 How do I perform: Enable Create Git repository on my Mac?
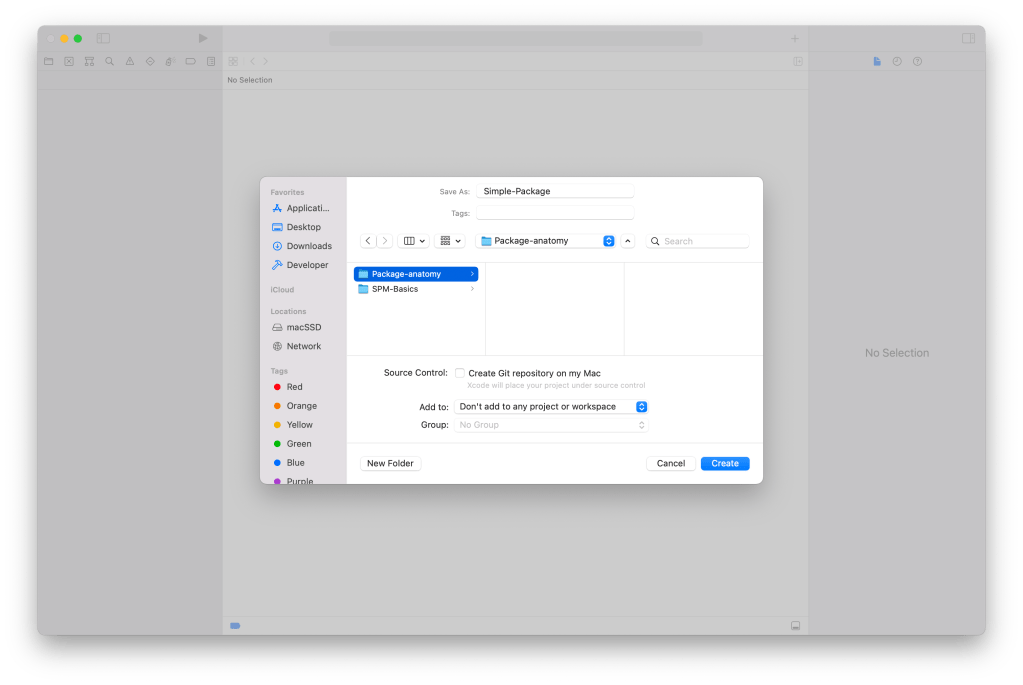[x=460, y=373]
